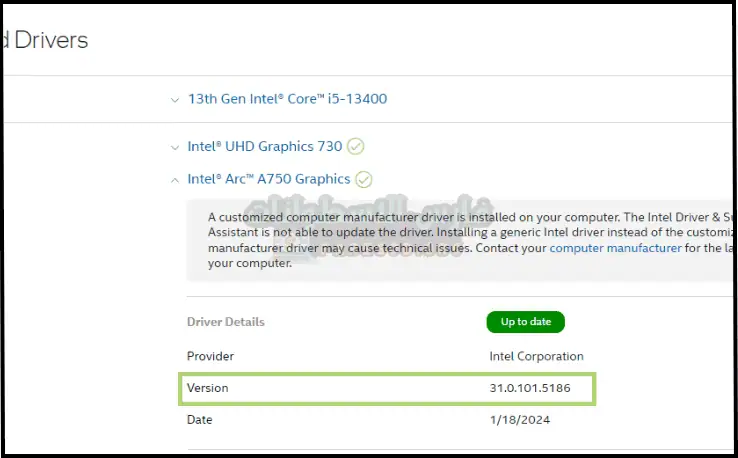Select the Intel UHD Graphics 730 label
The height and width of the screenshot is (458, 738).
click(264, 146)
